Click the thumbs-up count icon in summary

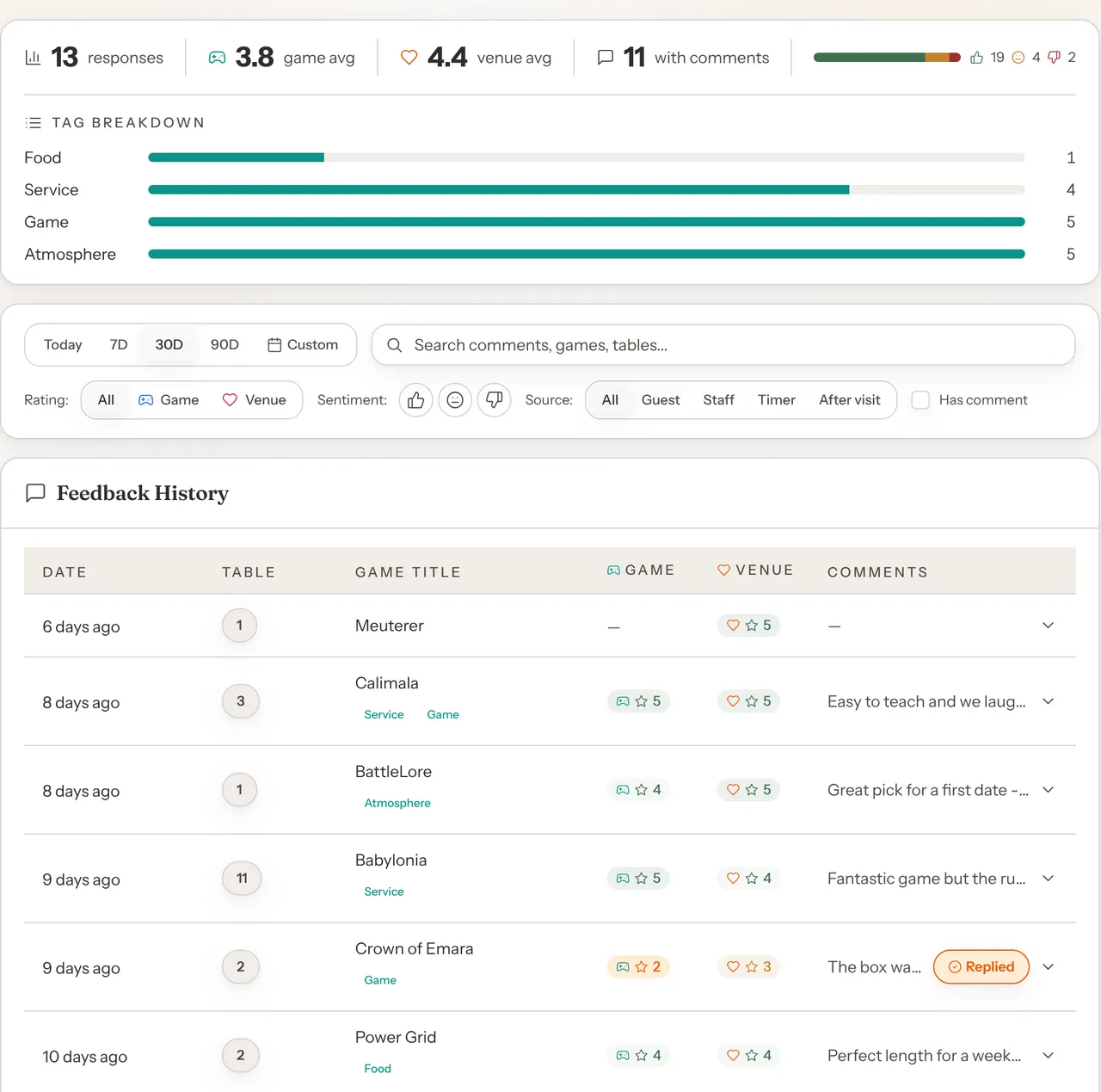click(977, 58)
